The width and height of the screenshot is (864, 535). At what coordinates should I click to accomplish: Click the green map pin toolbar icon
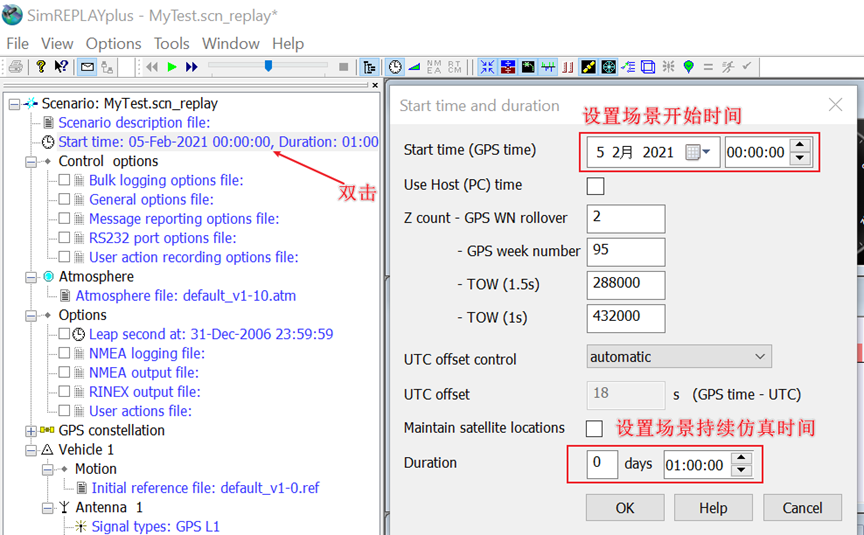[x=688, y=67]
